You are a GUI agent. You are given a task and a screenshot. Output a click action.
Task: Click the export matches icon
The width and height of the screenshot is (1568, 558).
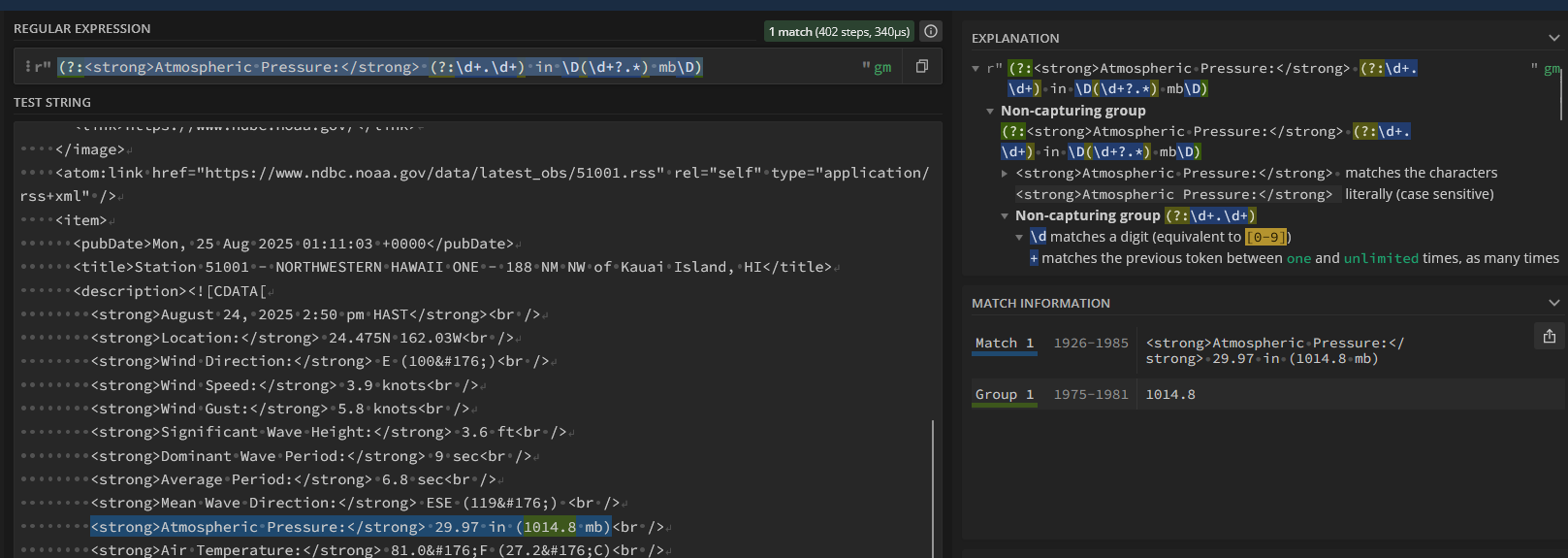click(x=1550, y=336)
